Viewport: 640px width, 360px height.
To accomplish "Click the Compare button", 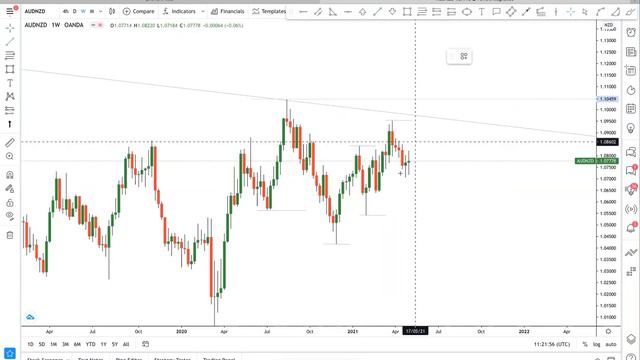I will pos(139,11).
